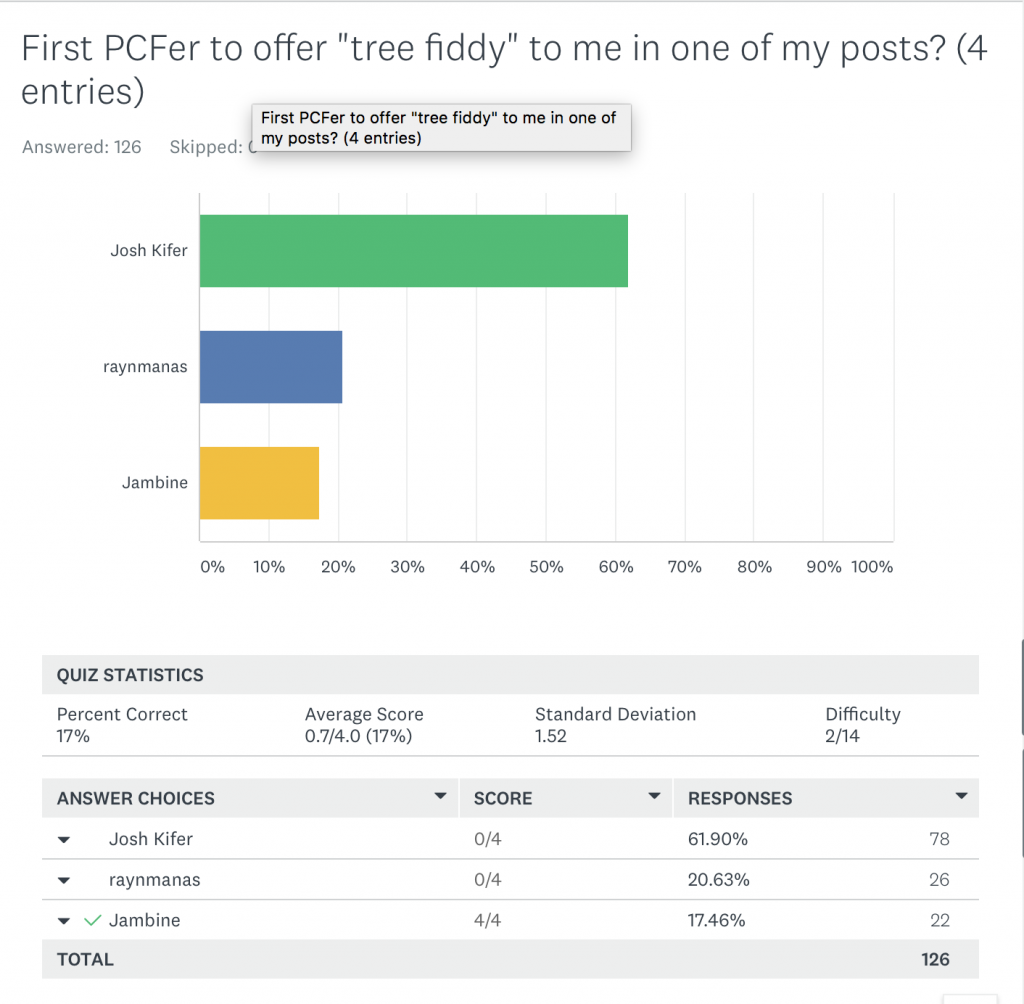Expand the Jambine answer row arrow
The image size is (1024, 1004).
64,921
